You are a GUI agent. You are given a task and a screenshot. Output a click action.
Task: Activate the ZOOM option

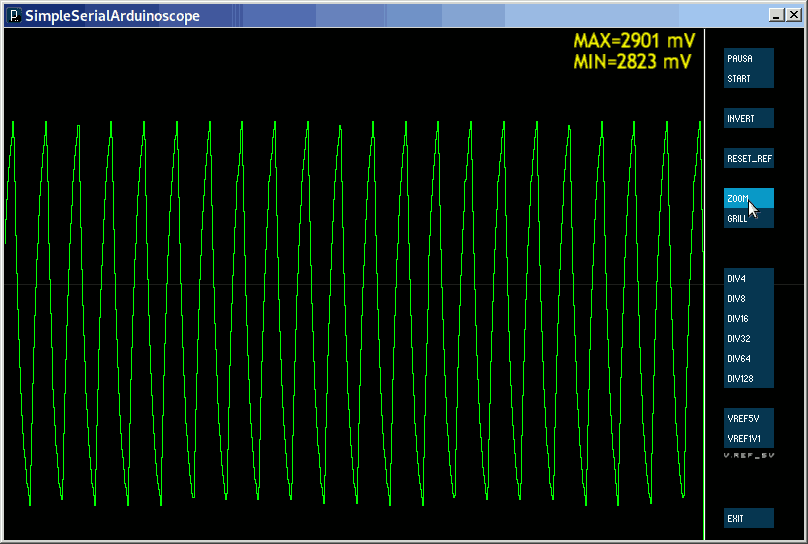tap(748, 198)
